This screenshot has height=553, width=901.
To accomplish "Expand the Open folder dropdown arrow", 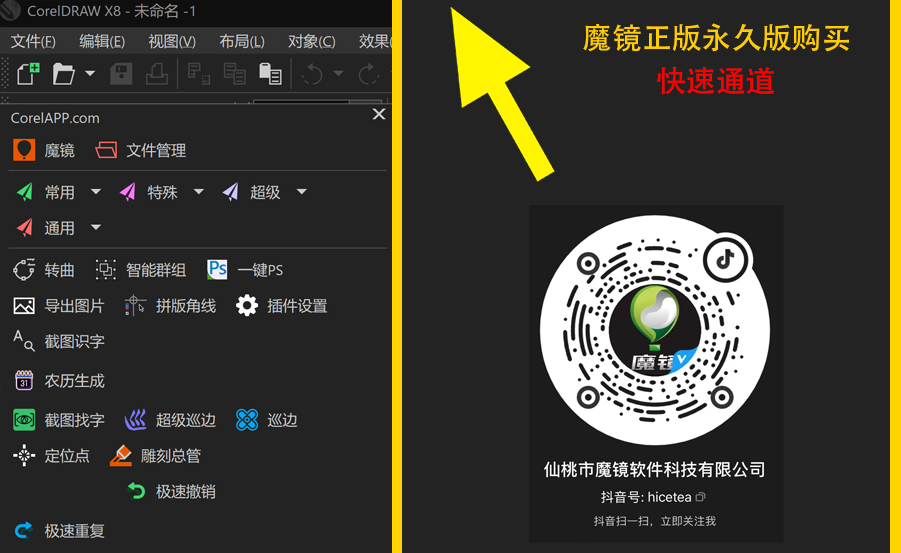I will pos(90,74).
